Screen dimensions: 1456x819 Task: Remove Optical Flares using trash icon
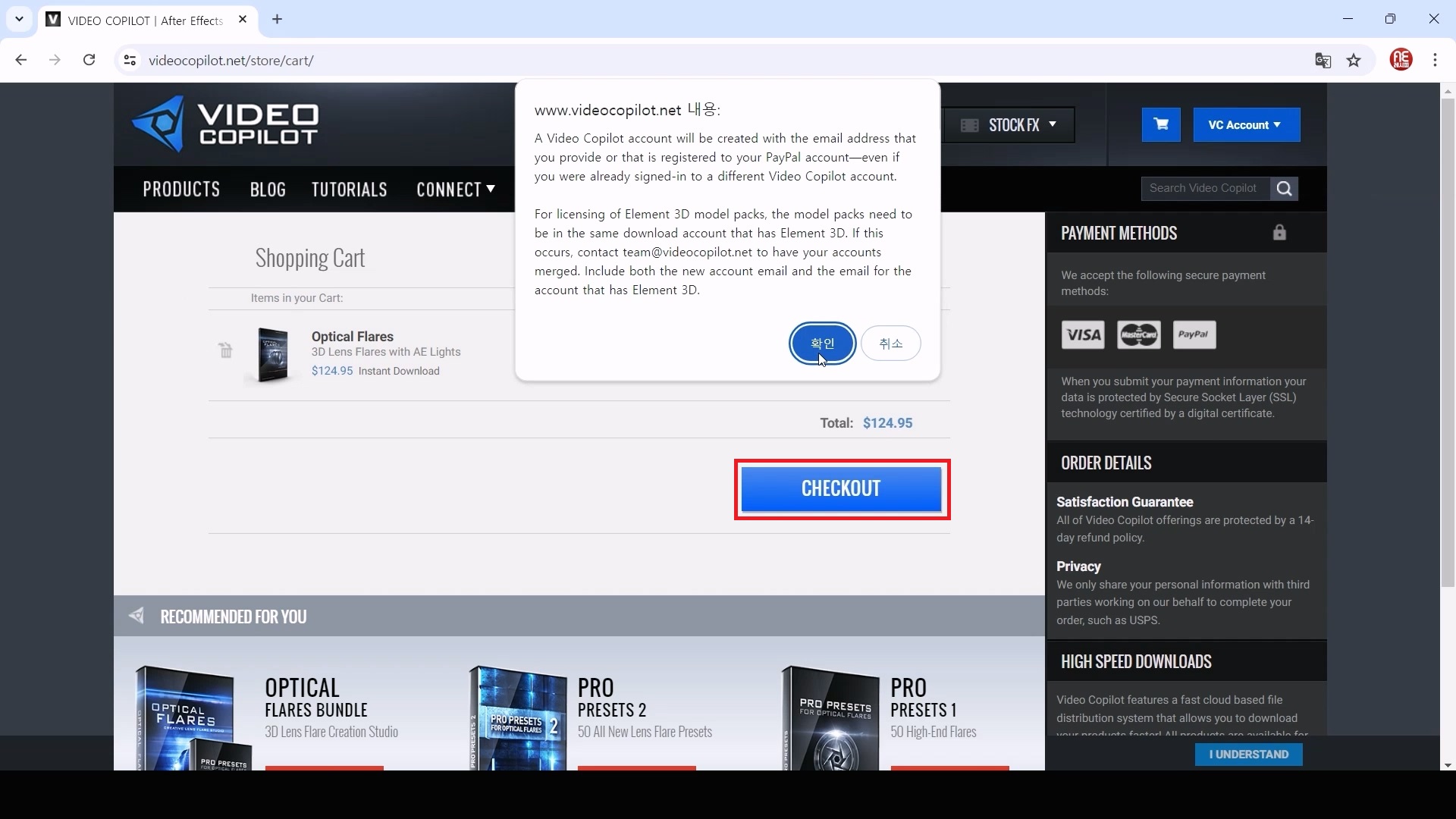[x=225, y=350]
